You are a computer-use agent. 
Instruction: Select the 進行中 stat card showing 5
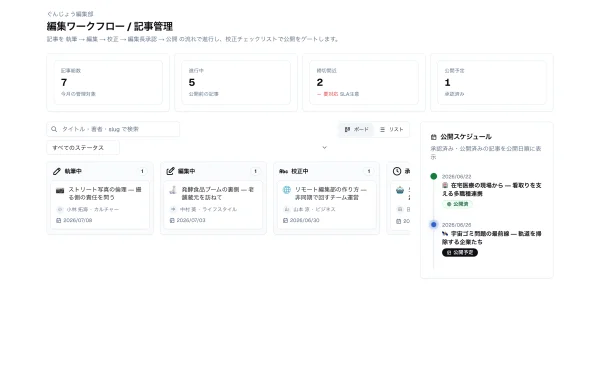coord(236,82)
